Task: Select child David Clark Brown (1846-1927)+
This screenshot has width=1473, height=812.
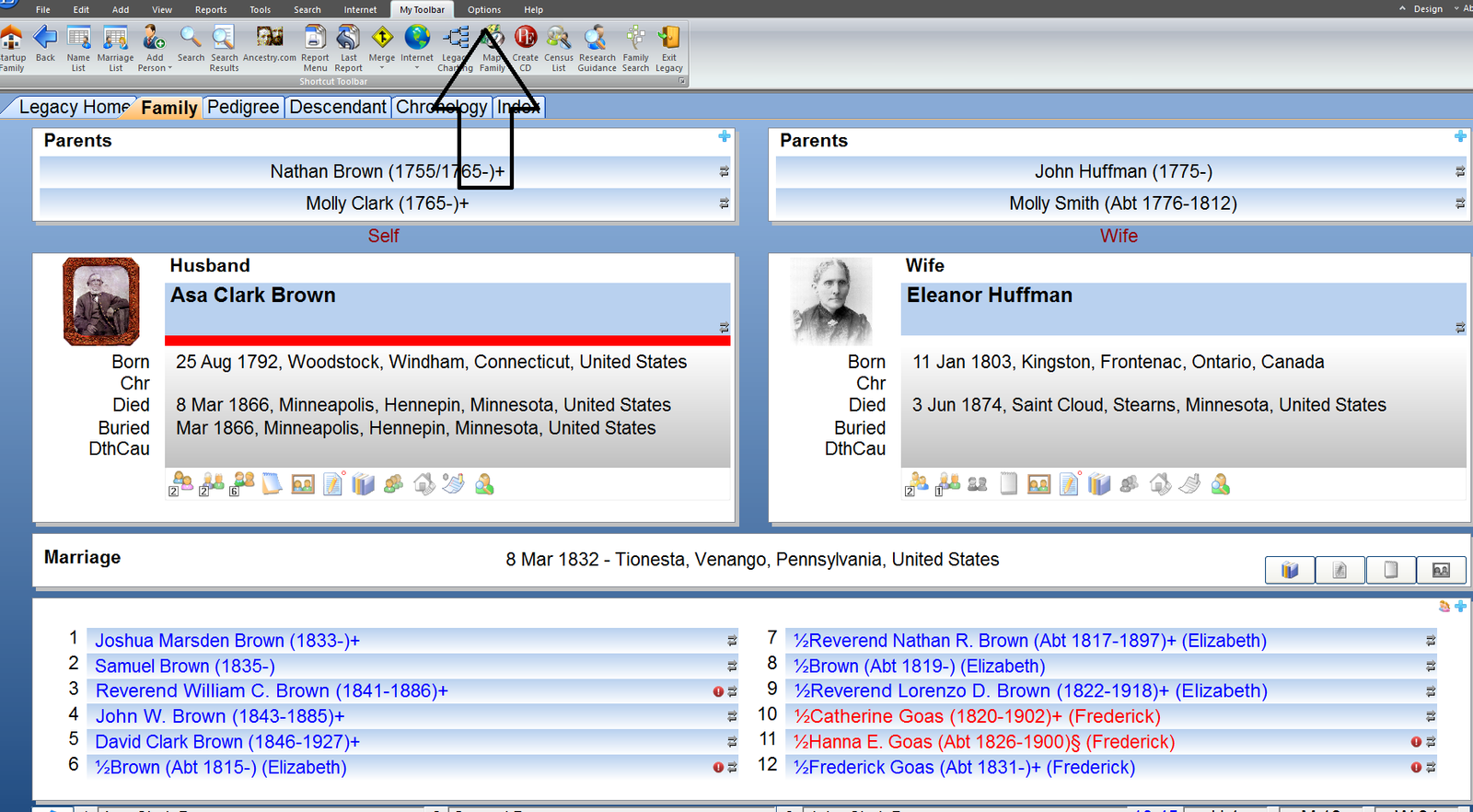Action: 227,742
